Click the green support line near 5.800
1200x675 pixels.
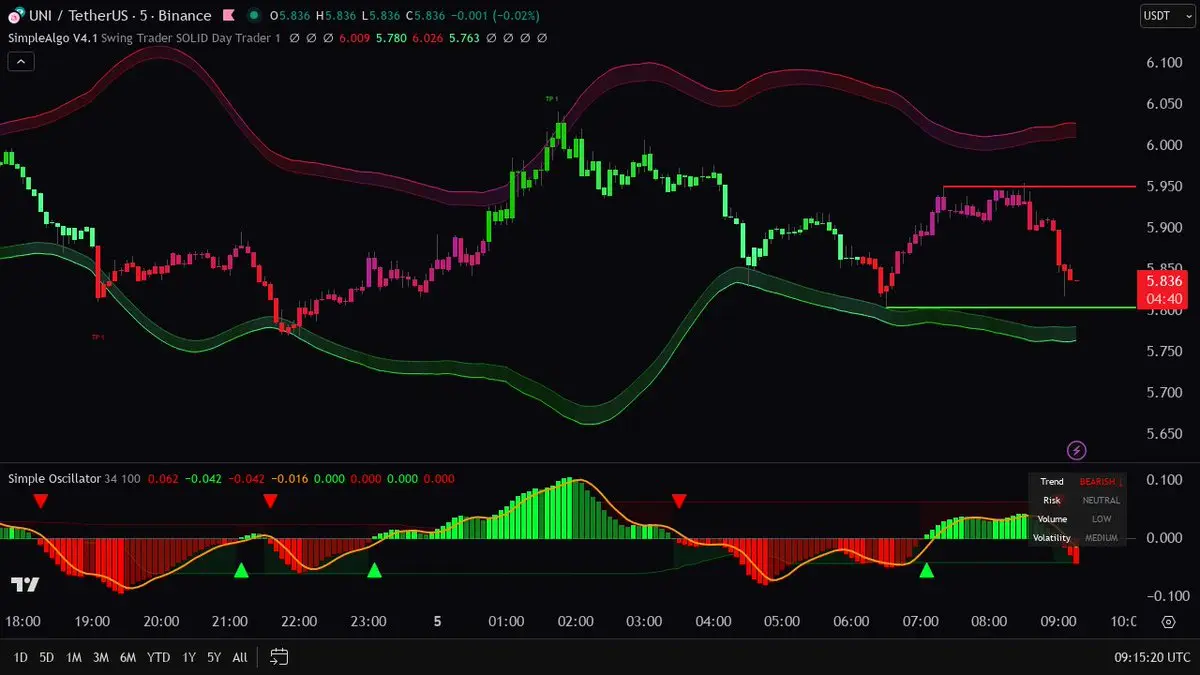pos(1010,307)
